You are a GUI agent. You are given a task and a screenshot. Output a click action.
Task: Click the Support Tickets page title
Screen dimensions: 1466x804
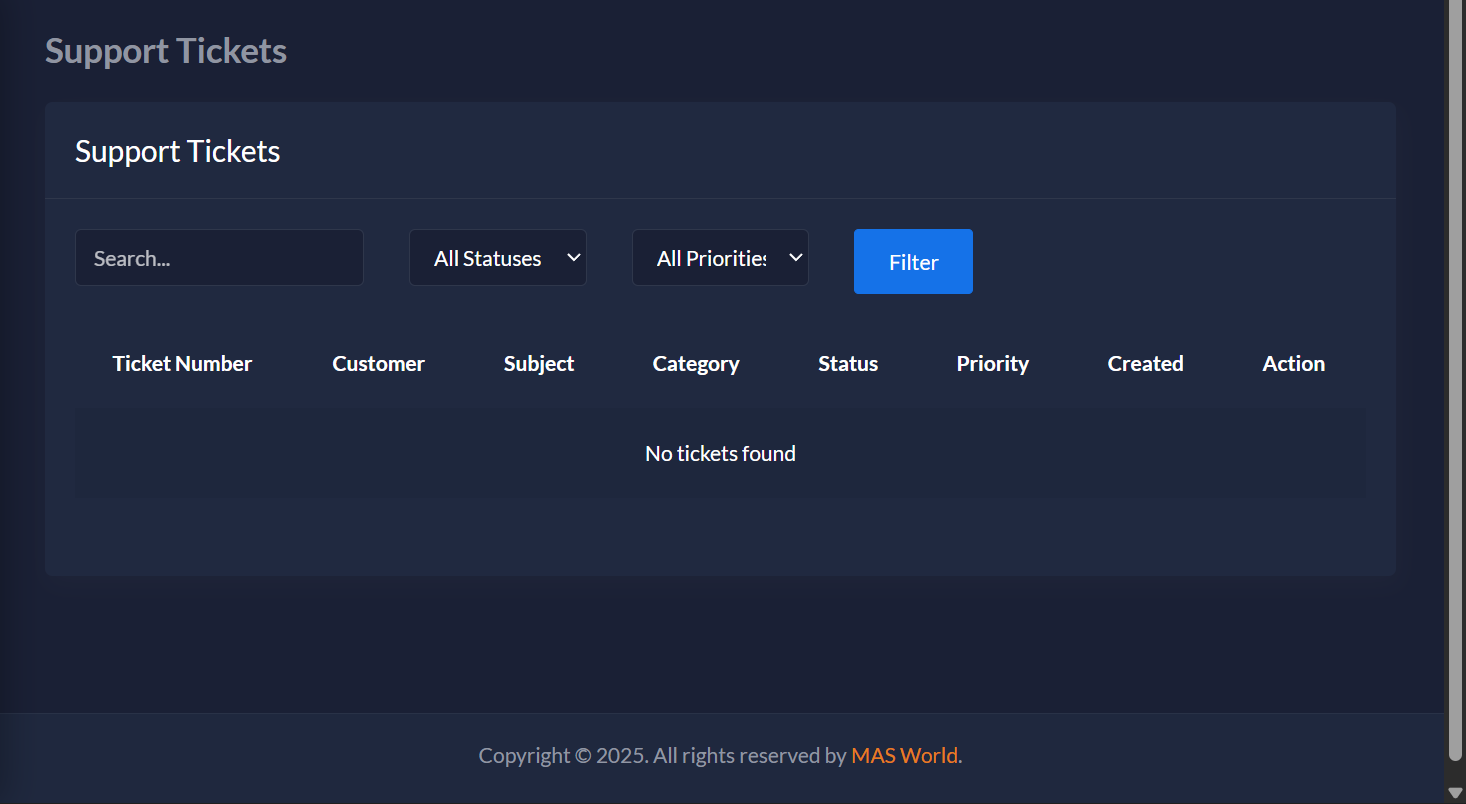[x=165, y=50]
